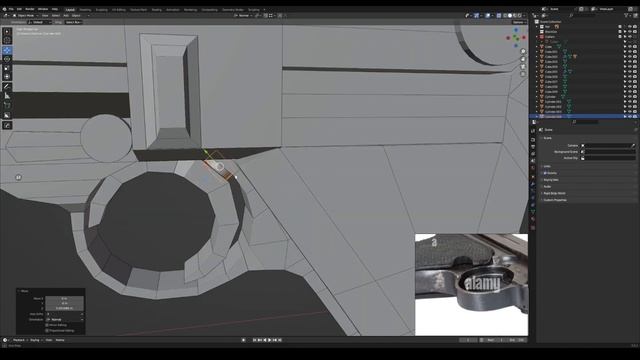
Task: Click the viewport pan hand icon
Action: (x=523, y=59)
